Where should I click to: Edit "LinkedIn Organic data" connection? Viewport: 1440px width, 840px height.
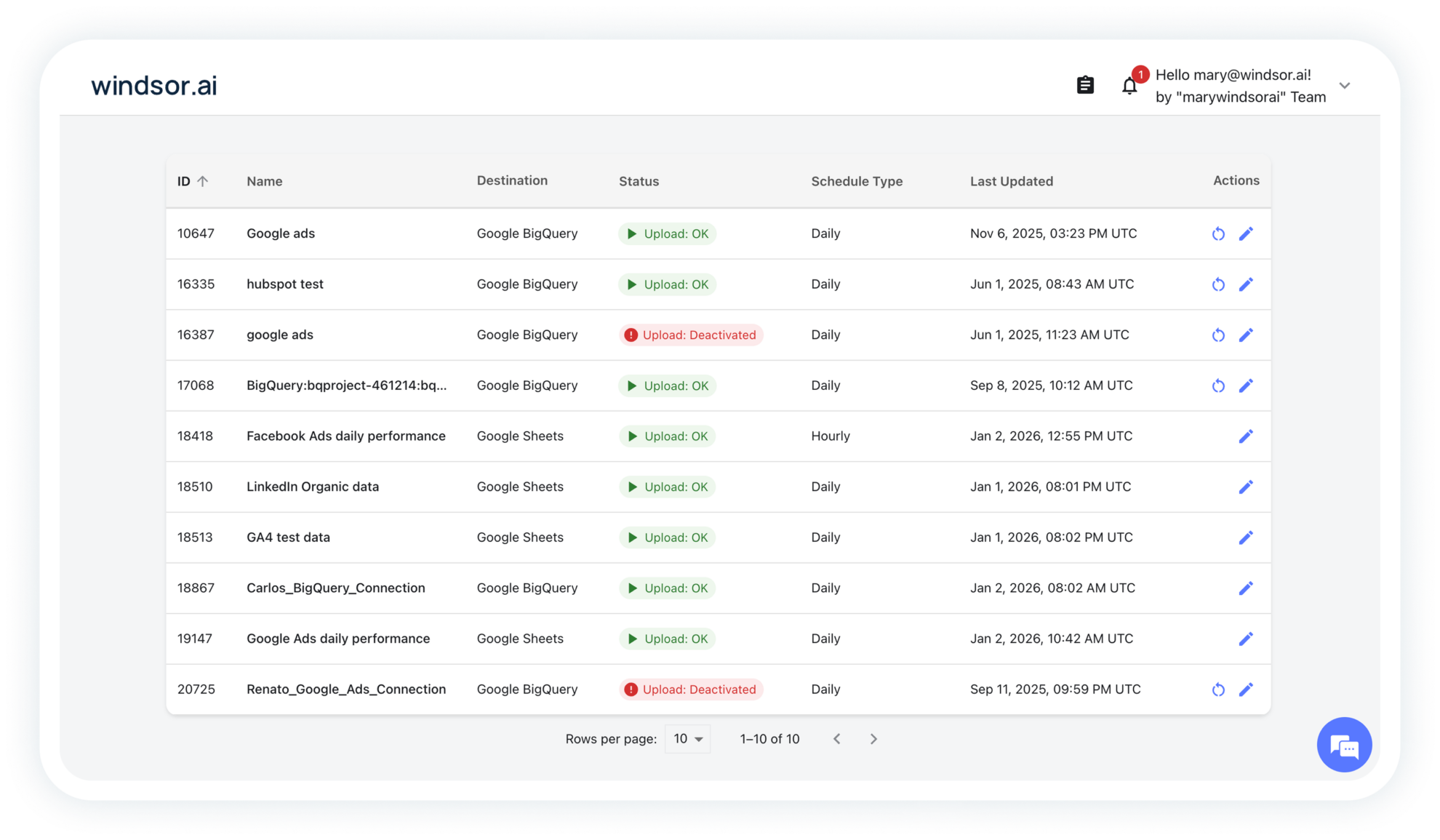1247,487
